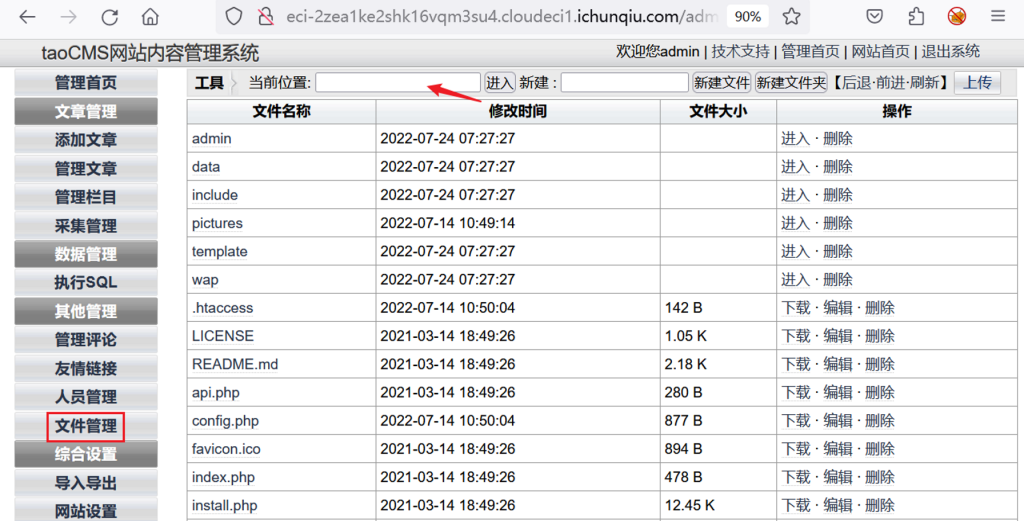This screenshot has width=1024, height=521.
Task: Click the browser forward arrow
Action: (x=68, y=17)
